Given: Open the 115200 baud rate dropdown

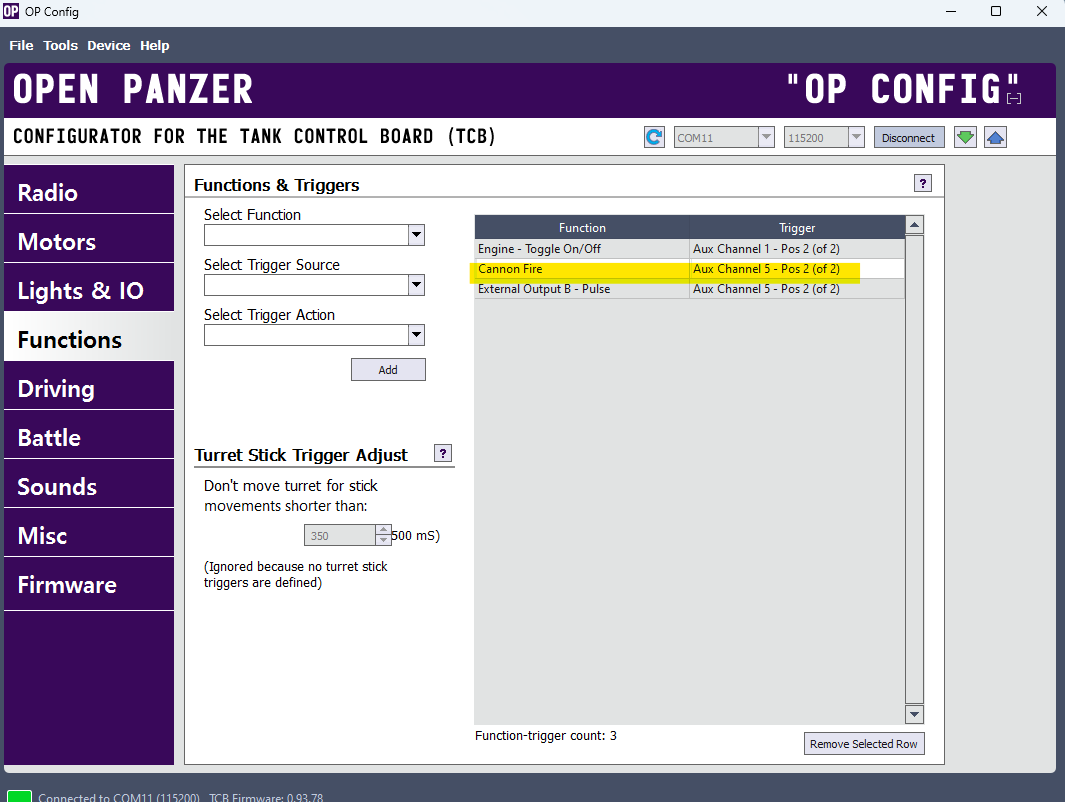Looking at the screenshot, I should (x=856, y=137).
